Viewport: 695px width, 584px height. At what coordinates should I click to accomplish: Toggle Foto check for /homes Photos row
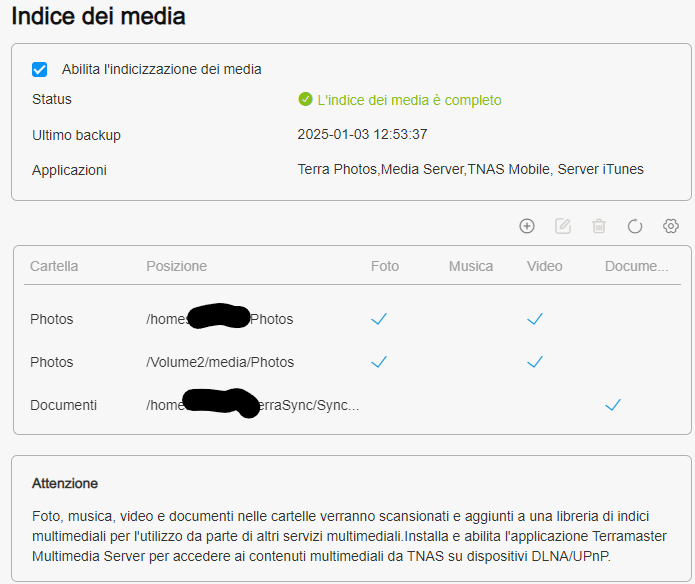click(x=379, y=319)
